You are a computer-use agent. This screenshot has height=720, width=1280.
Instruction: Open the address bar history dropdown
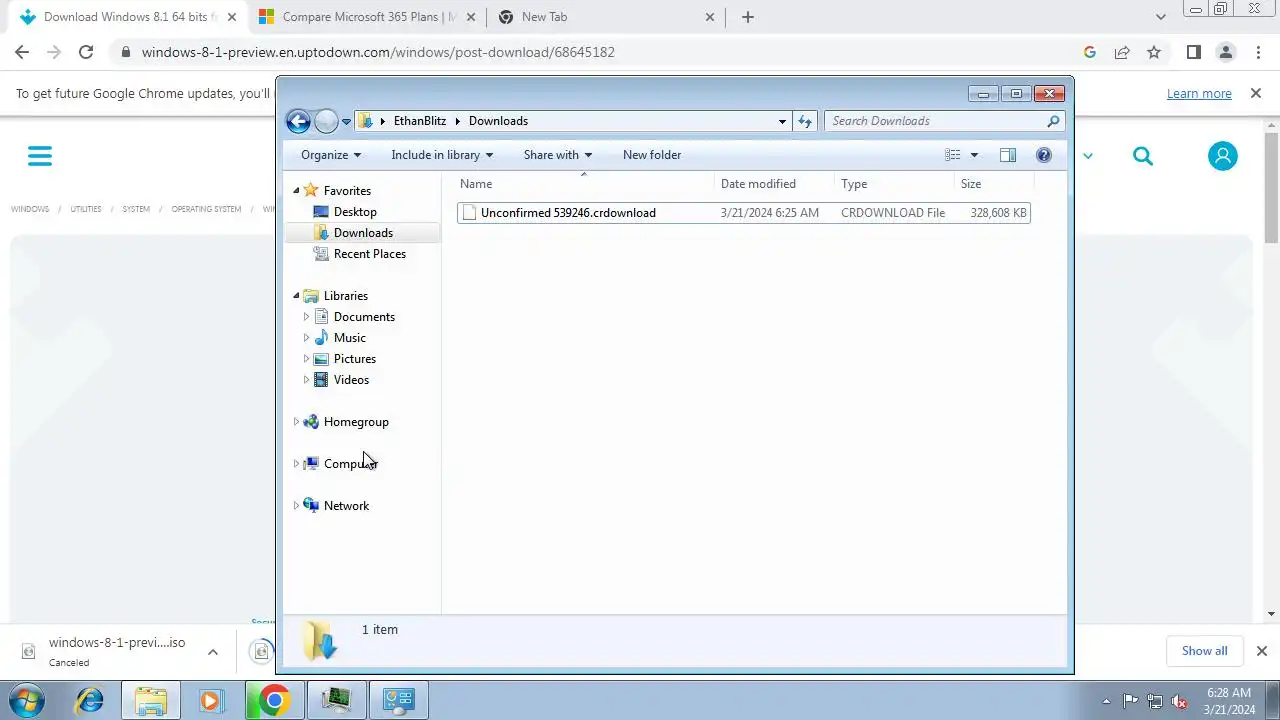(x=782, y=121)
